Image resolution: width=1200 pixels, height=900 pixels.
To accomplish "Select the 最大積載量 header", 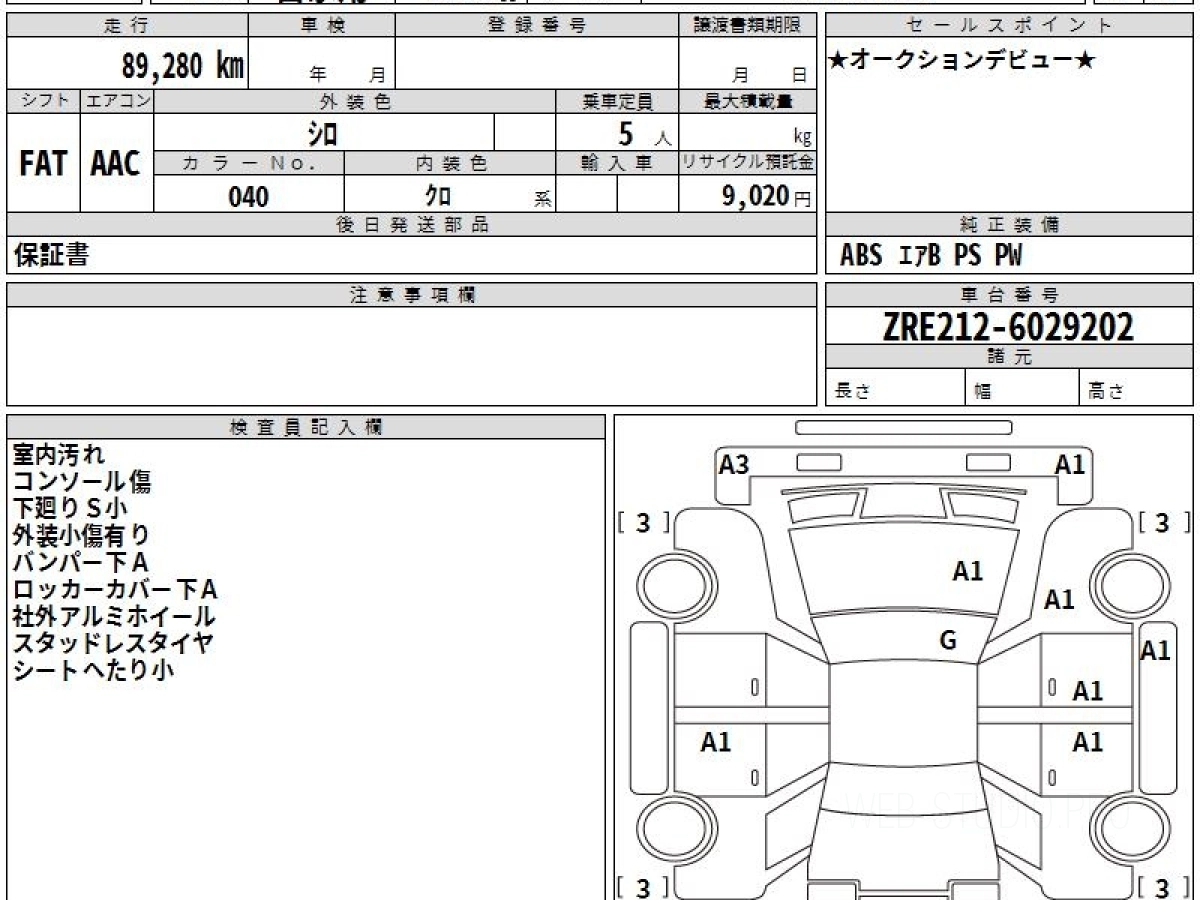I will (x=748, y=101).
